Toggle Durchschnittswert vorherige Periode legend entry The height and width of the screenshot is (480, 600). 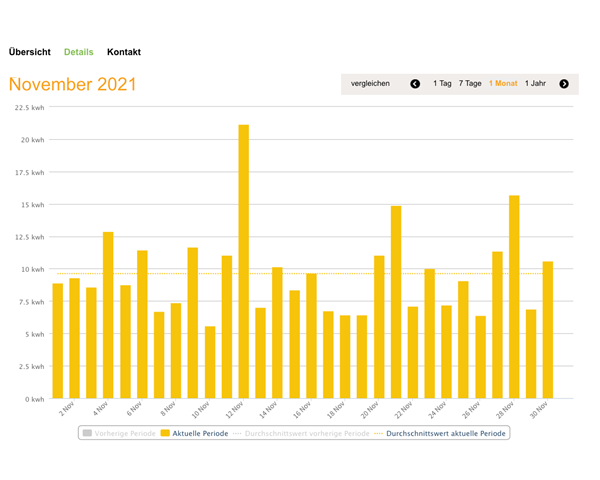pos(307,433)
